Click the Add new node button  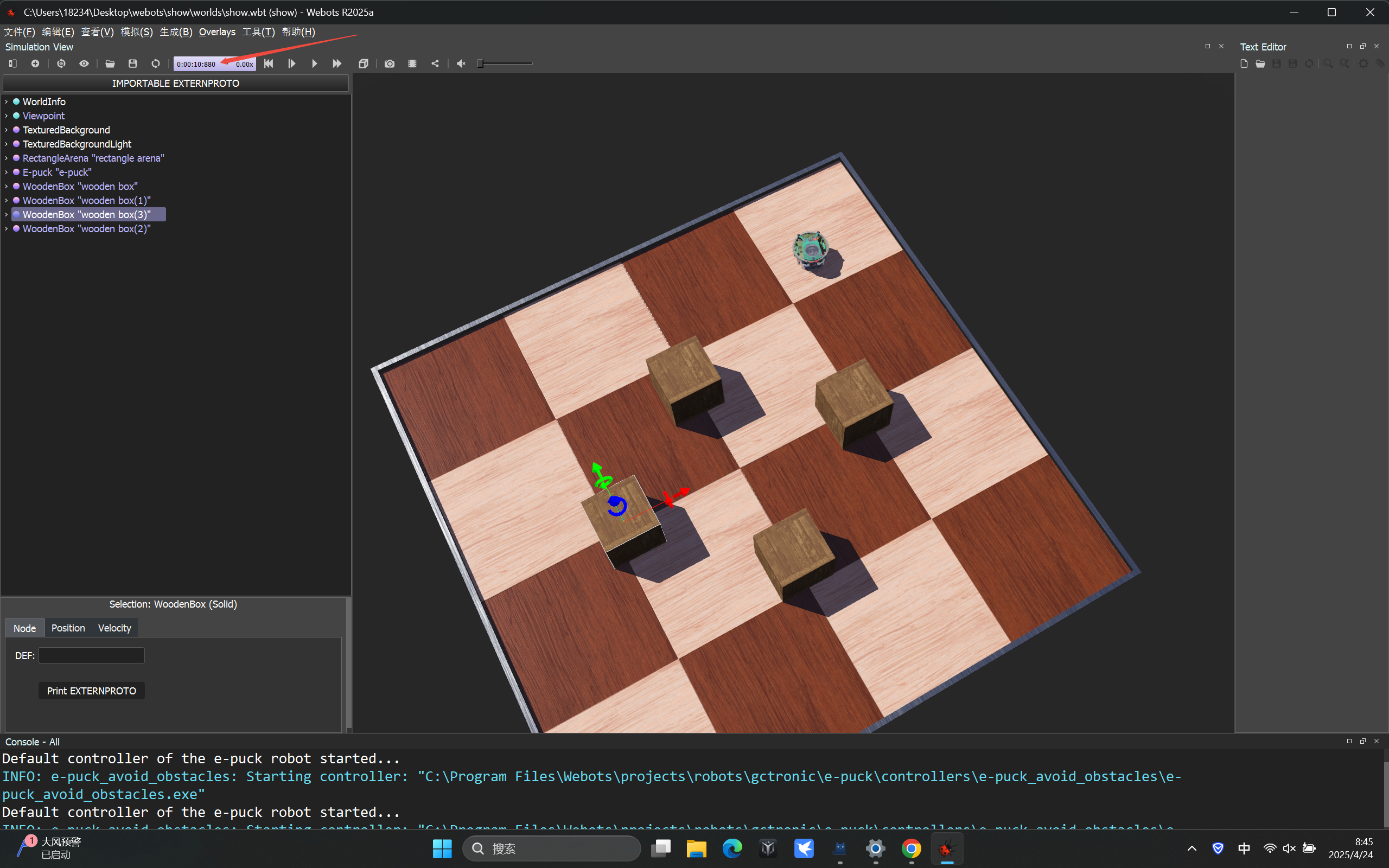click(35, 63)
